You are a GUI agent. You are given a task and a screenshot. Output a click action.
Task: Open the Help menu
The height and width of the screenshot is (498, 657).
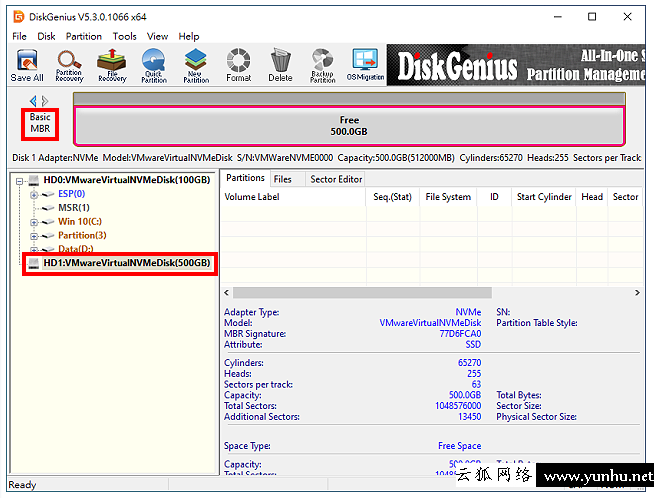189,36
